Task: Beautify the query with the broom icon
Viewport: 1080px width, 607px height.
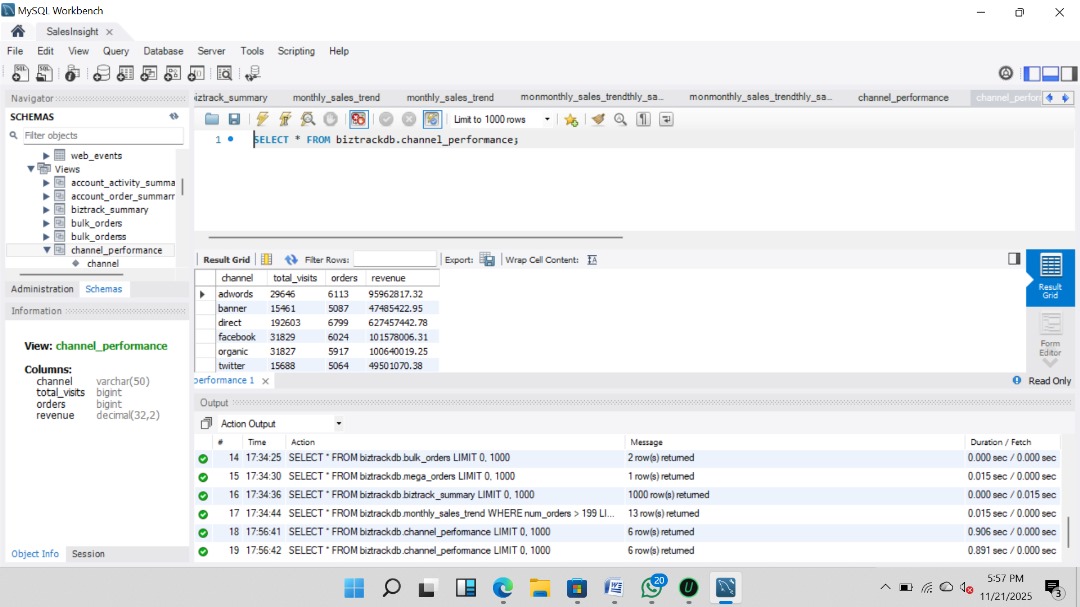Action: [x=598, y=119]
